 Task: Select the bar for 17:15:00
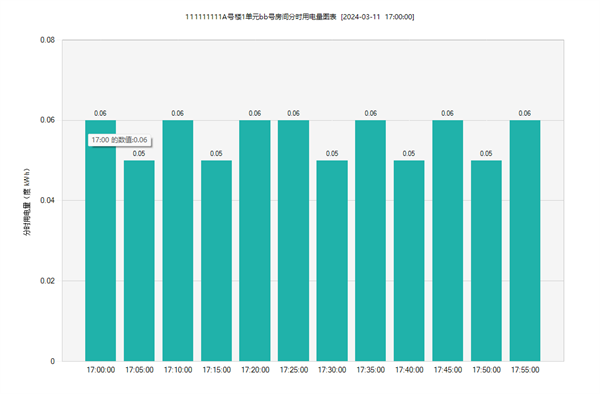pos(216,260)
